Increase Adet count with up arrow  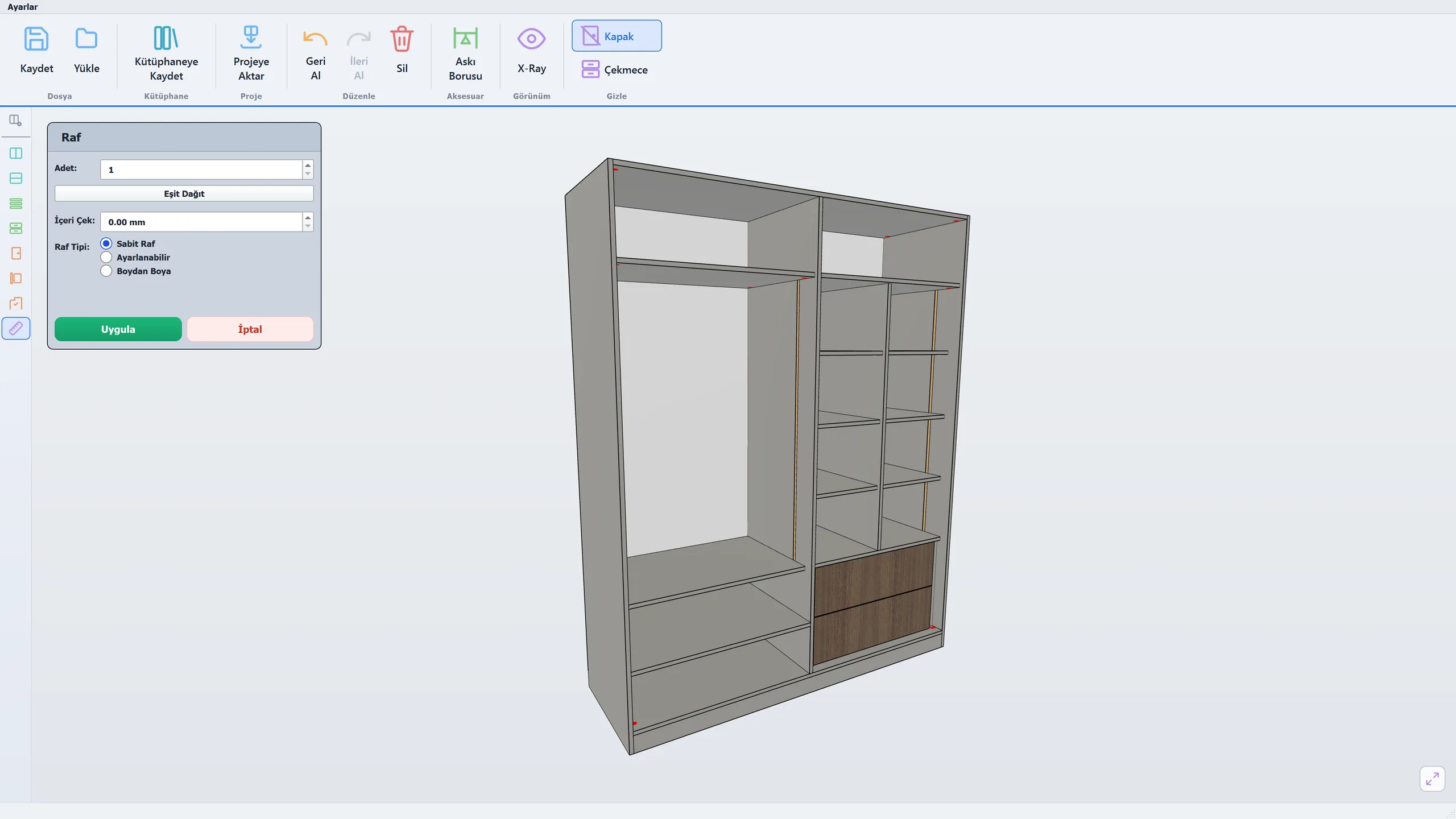tap(308, 166)
